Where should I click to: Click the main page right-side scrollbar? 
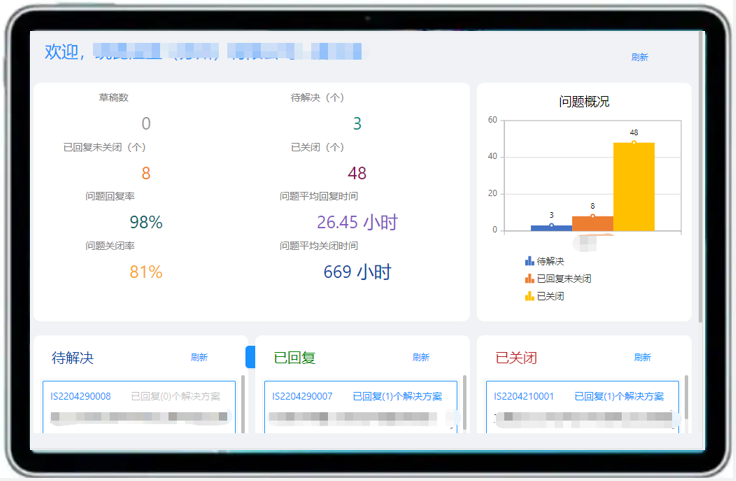(700, 180)
